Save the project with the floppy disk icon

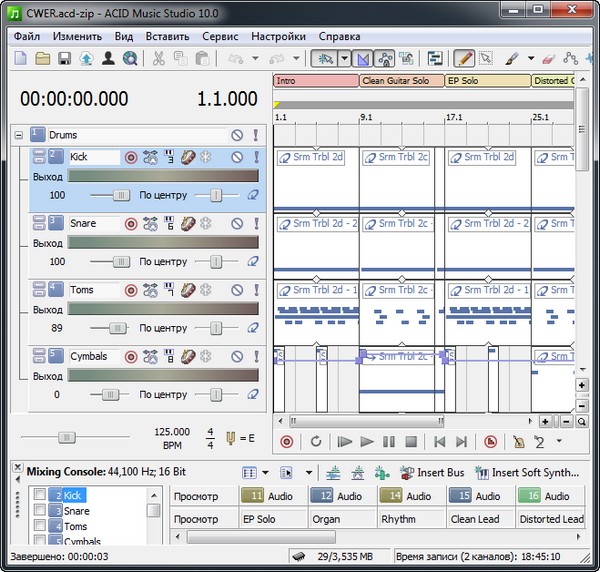click(x=64, y=59)
